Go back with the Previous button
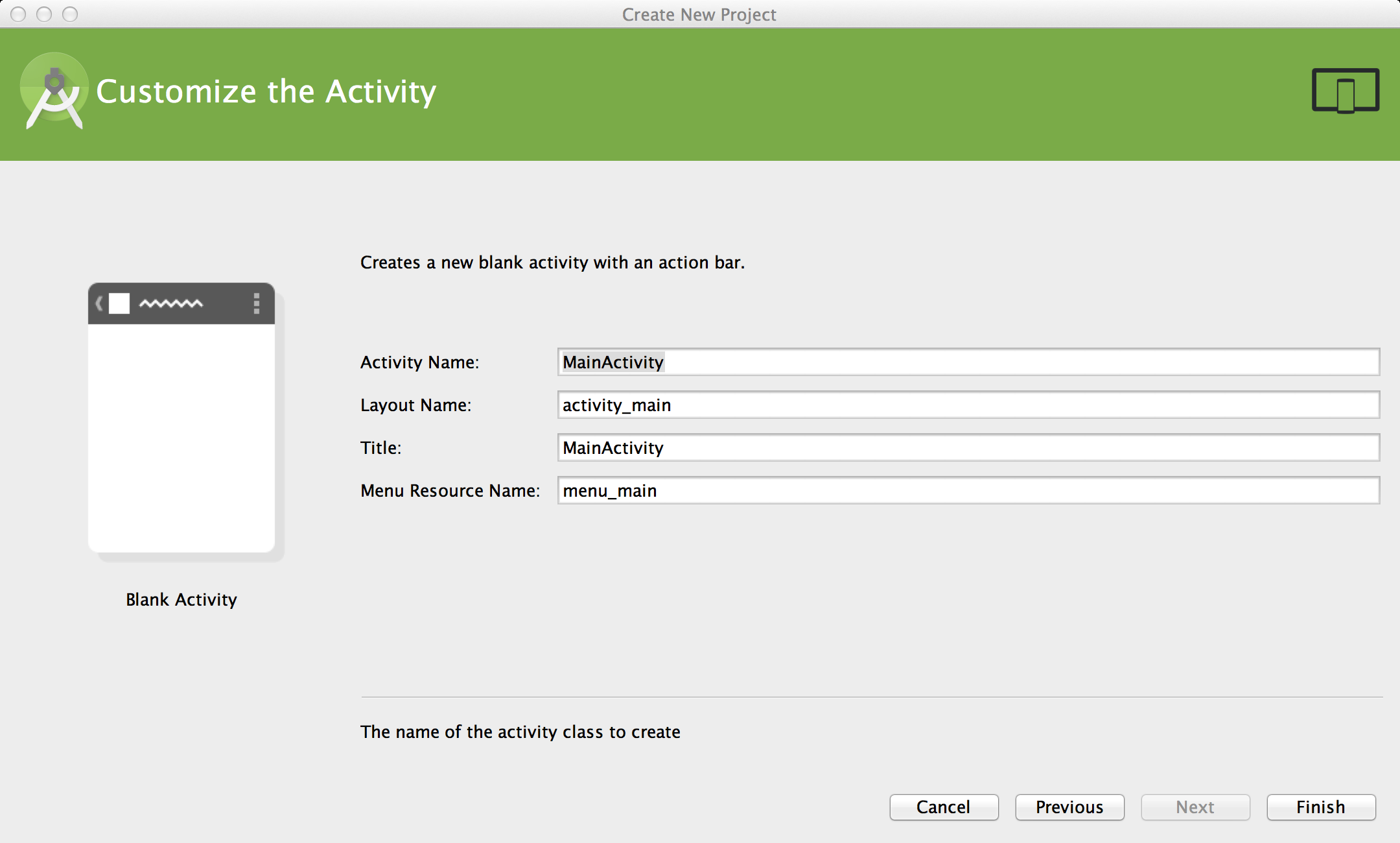This screenshot has width=1400, height=843. [x=1069, y=807]
